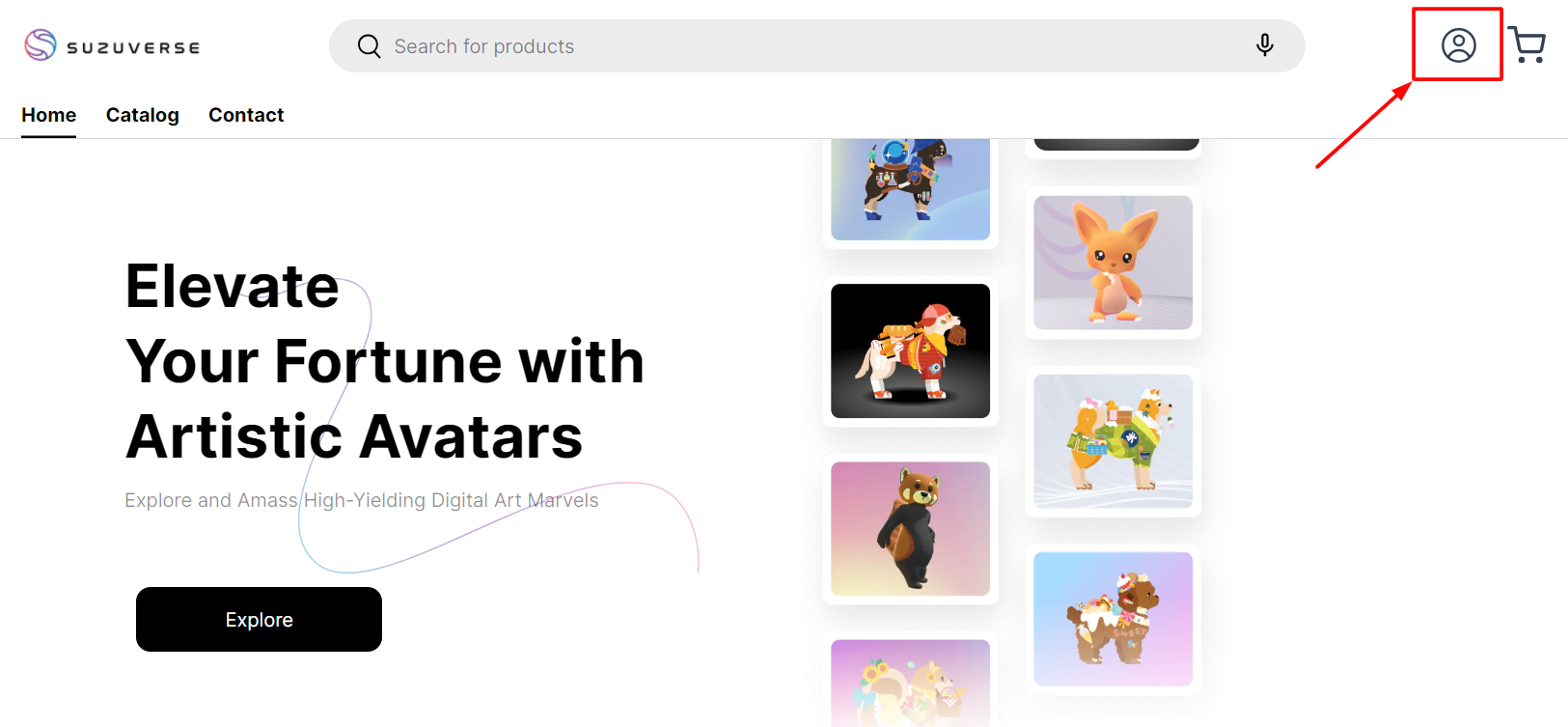Open the Catalog page

coord(142,115)
